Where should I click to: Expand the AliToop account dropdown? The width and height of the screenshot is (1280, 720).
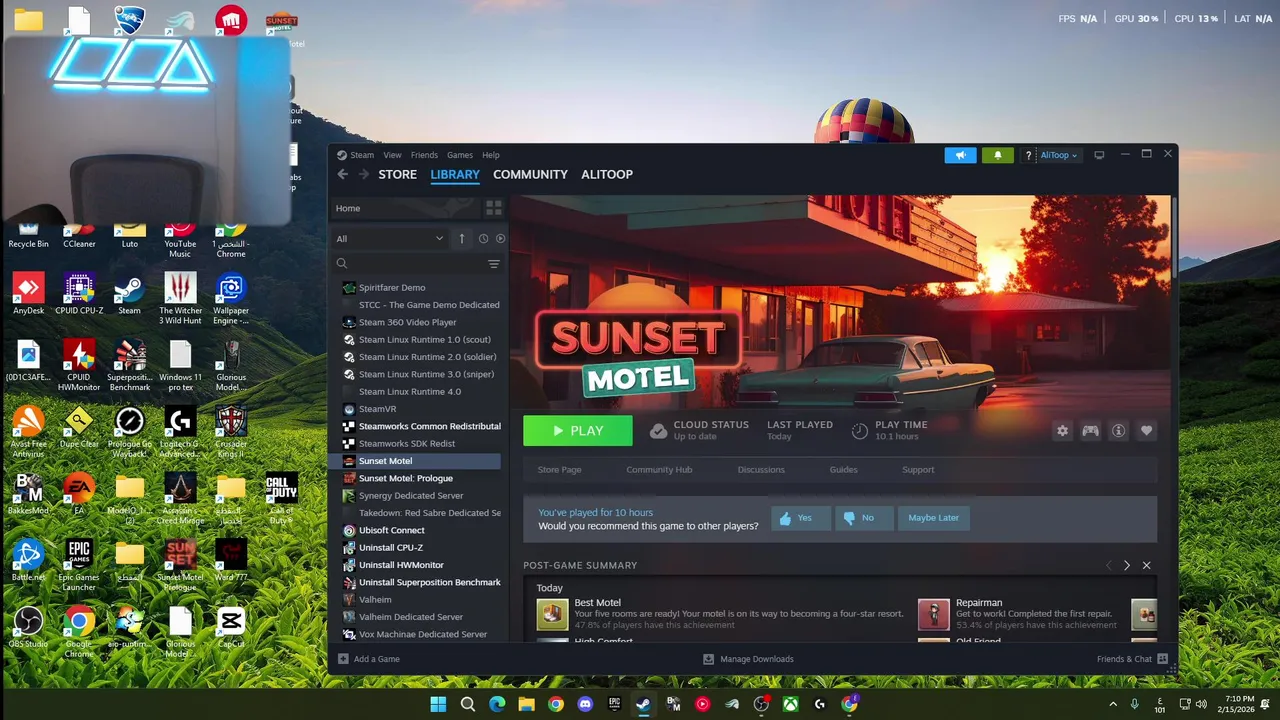(x=1058, y=155)
